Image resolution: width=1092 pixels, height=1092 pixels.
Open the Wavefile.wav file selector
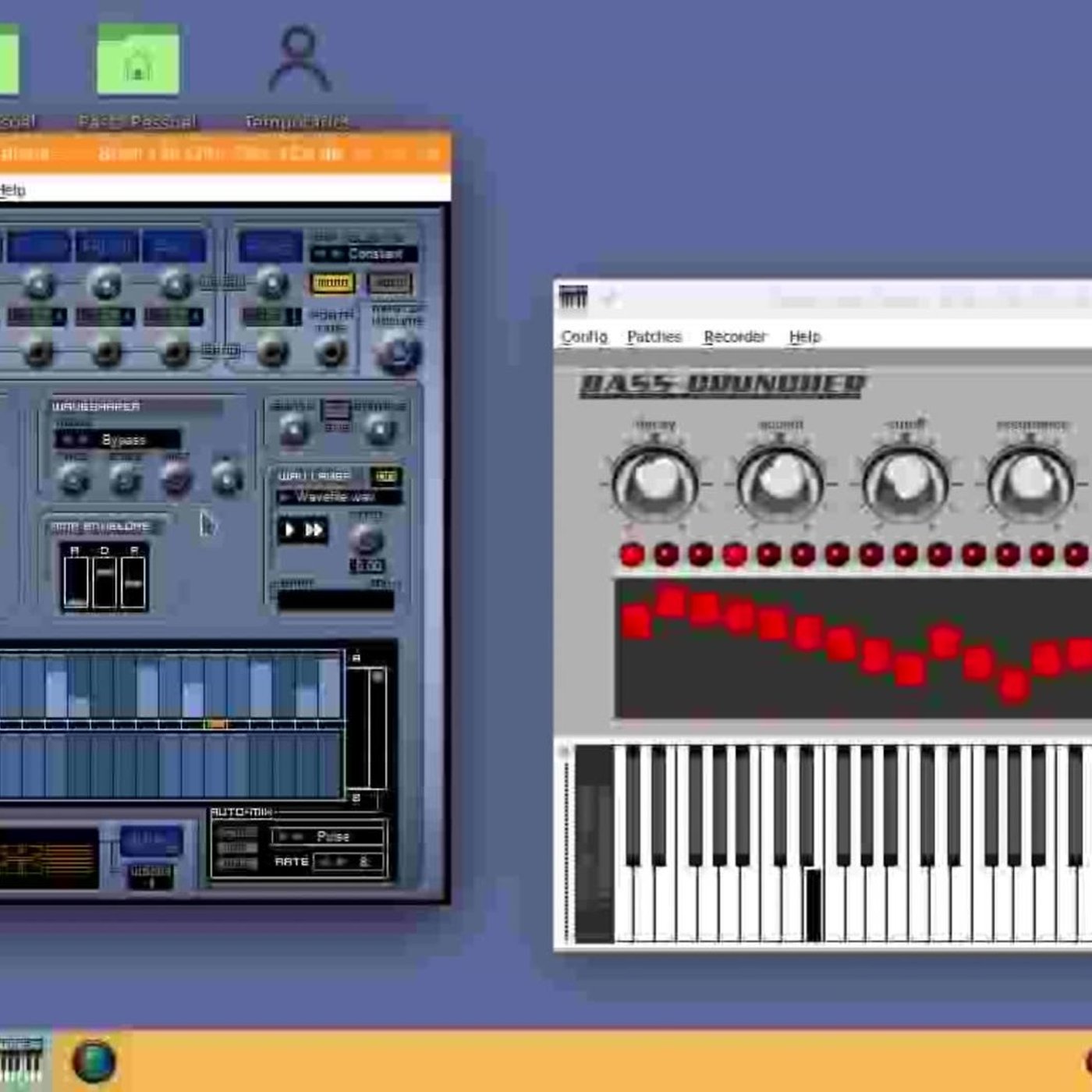coord(339,497)
